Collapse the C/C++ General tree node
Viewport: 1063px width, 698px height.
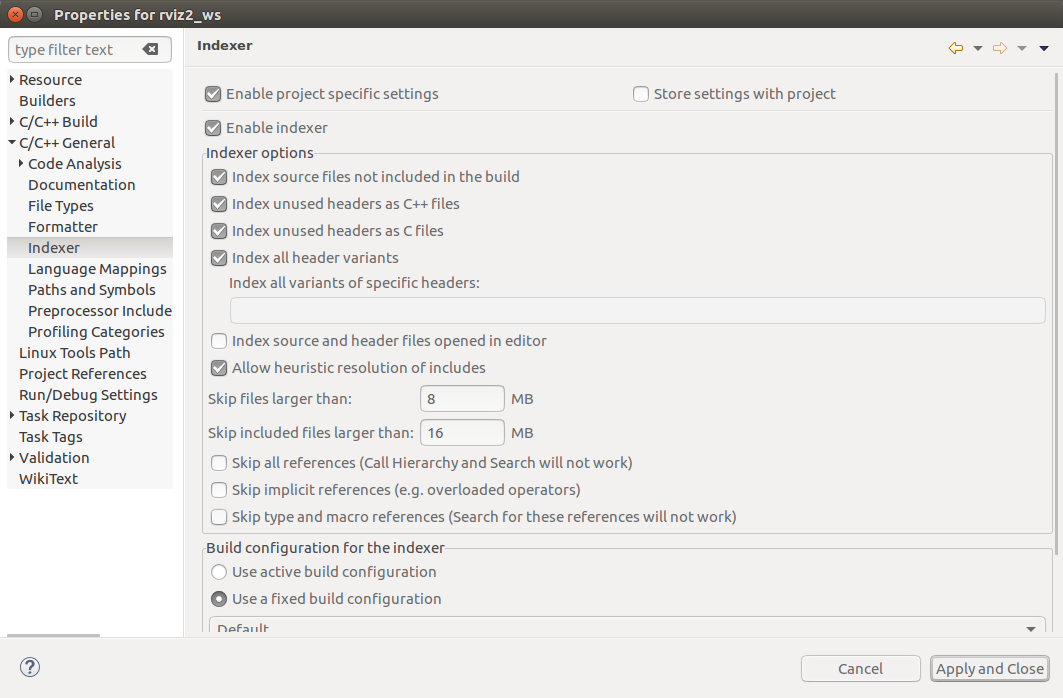[12, 143]
